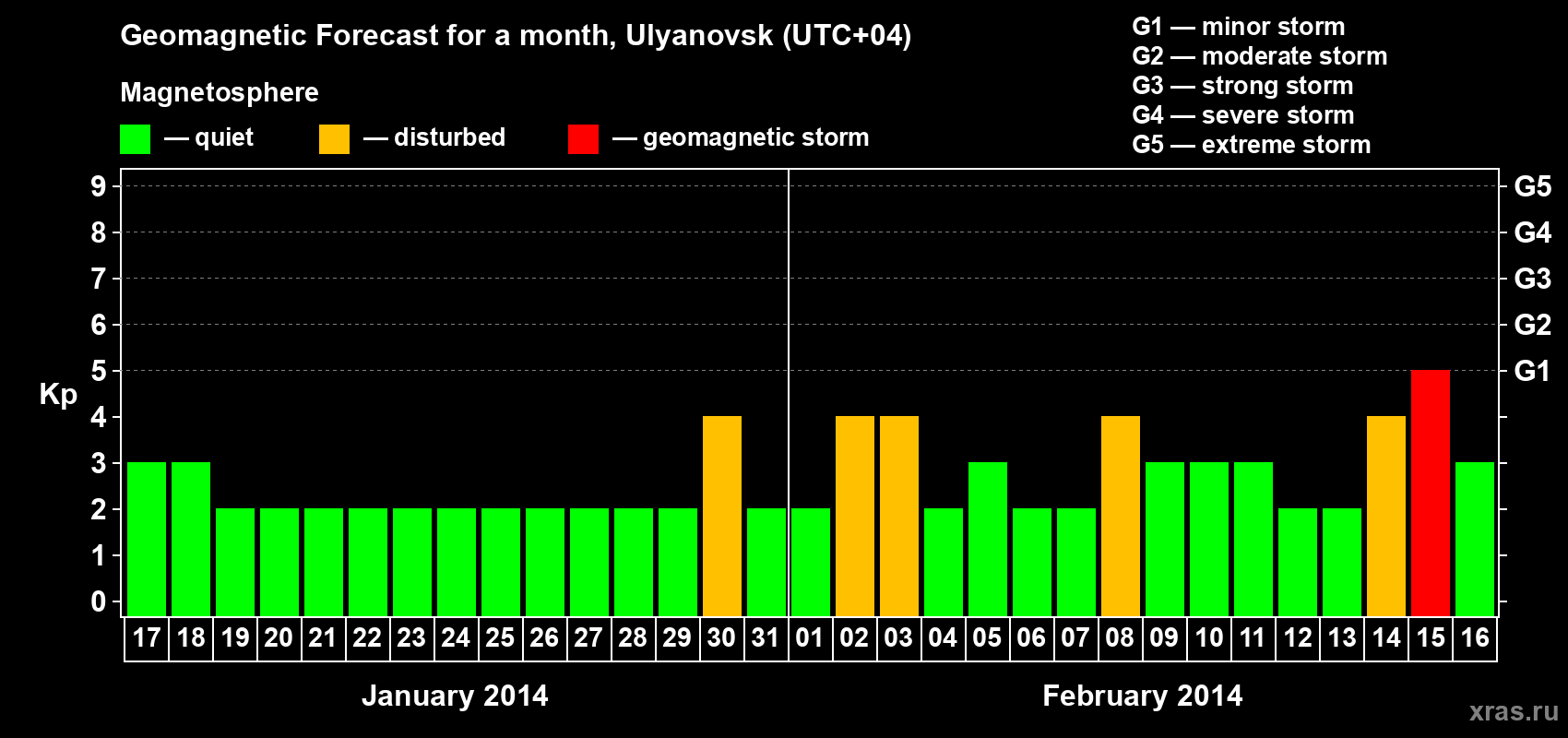This screenshot has width=1568, height=738.
Task: Click the 'G4 — severe storm' legend text
Action: (x=1243, y=115)
